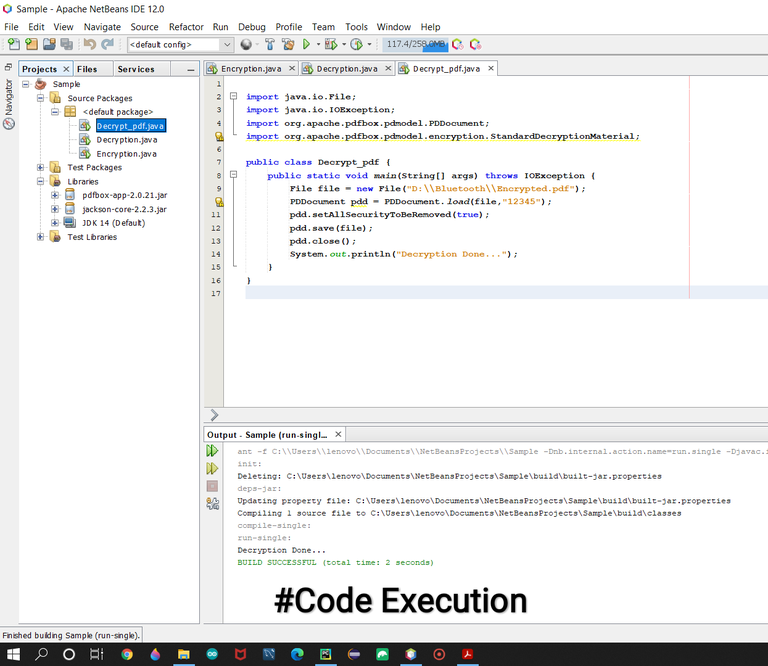Switch to the Services panel tab

(x=136, y=69)
